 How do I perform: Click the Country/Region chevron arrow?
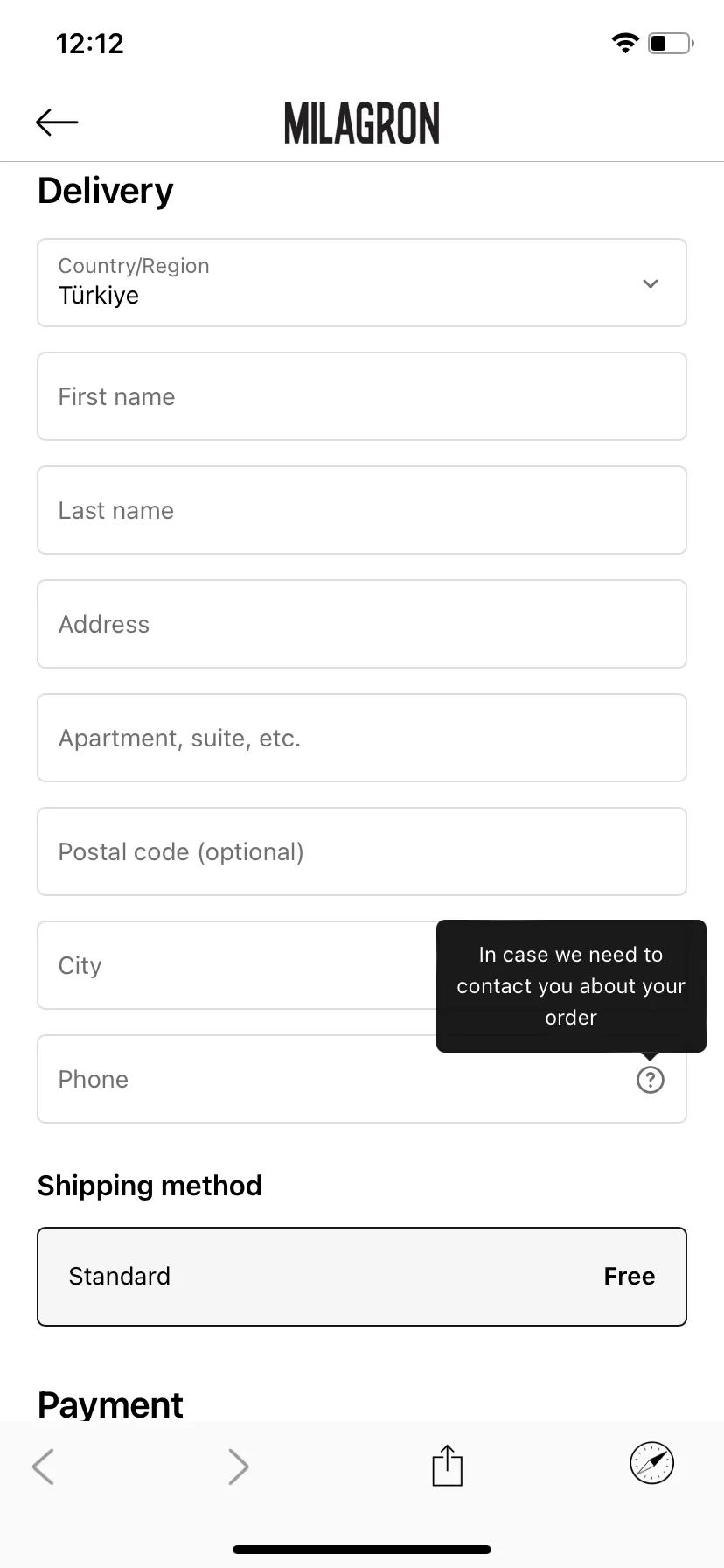point(650,283)
